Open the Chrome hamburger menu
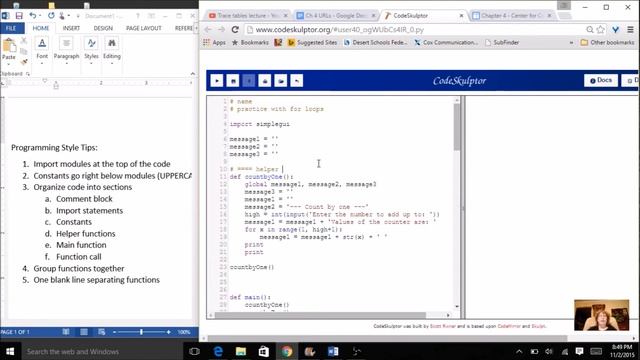640x360 pixels. (x=631, y=29)
